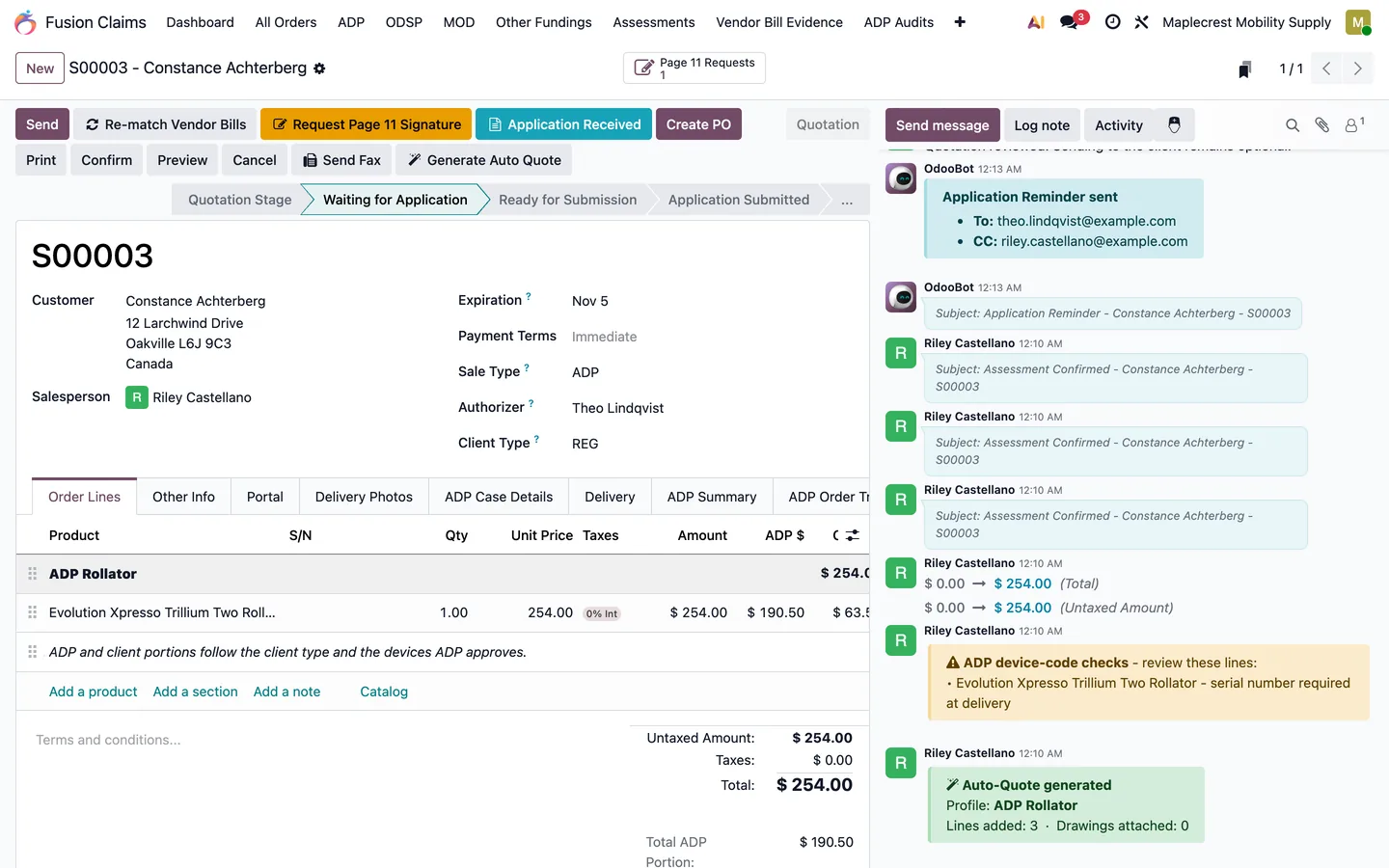Select the Ready for Submission stage
This screenshot has width=1389, height=868.
coord(567,200)
